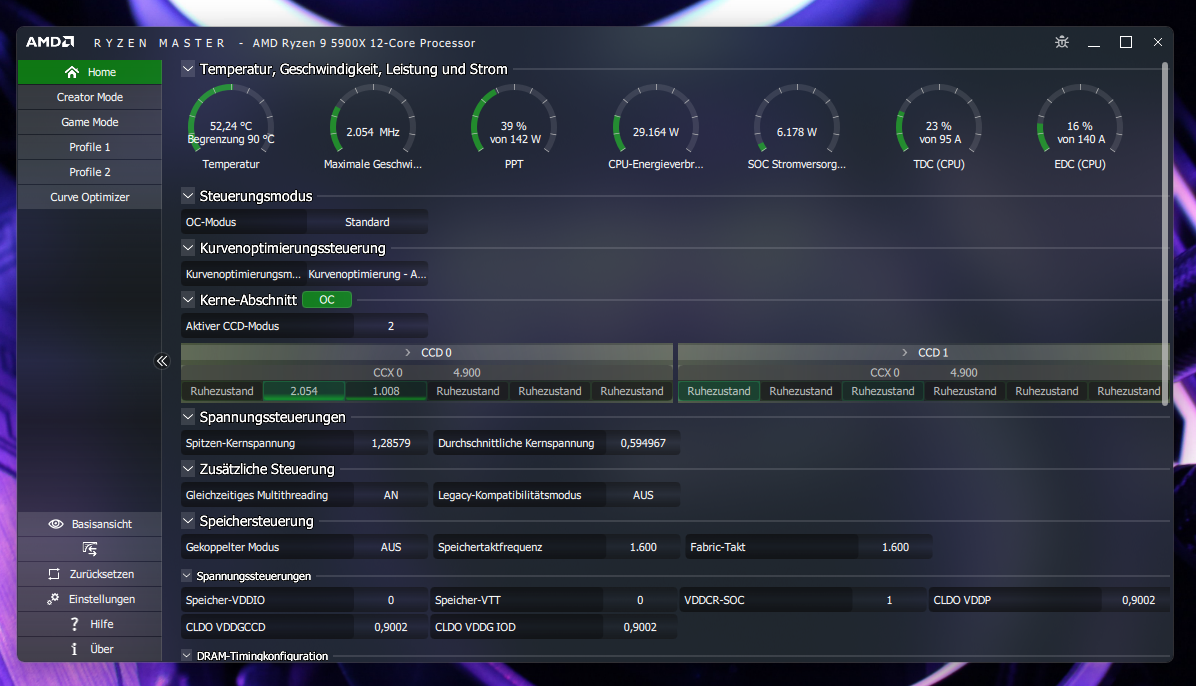Screen dimensions: 1196x686
Task: Click Gleichzeitiges Multithreading AN value
Action: (391, 495)
